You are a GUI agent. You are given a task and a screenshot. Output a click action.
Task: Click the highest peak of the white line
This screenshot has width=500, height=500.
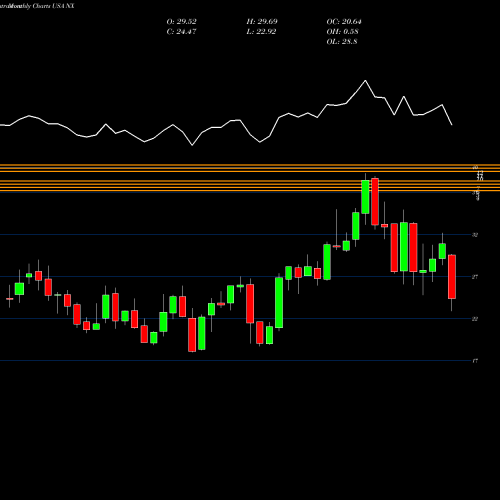pyautogui.click(x=365, y=81)
